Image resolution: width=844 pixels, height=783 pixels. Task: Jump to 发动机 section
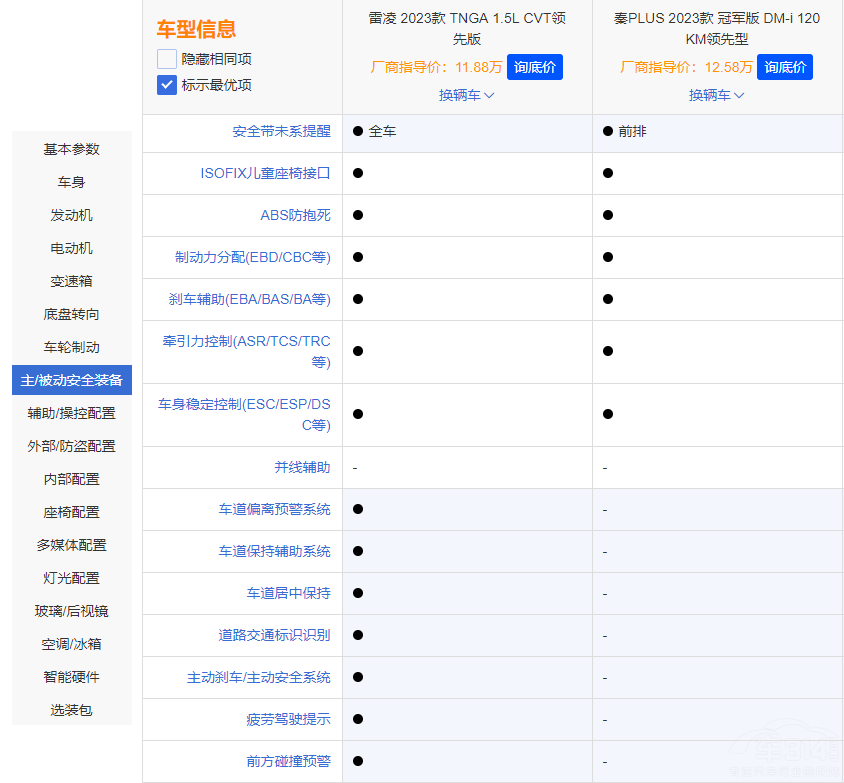pyautogui.click(x=71, y=215)
